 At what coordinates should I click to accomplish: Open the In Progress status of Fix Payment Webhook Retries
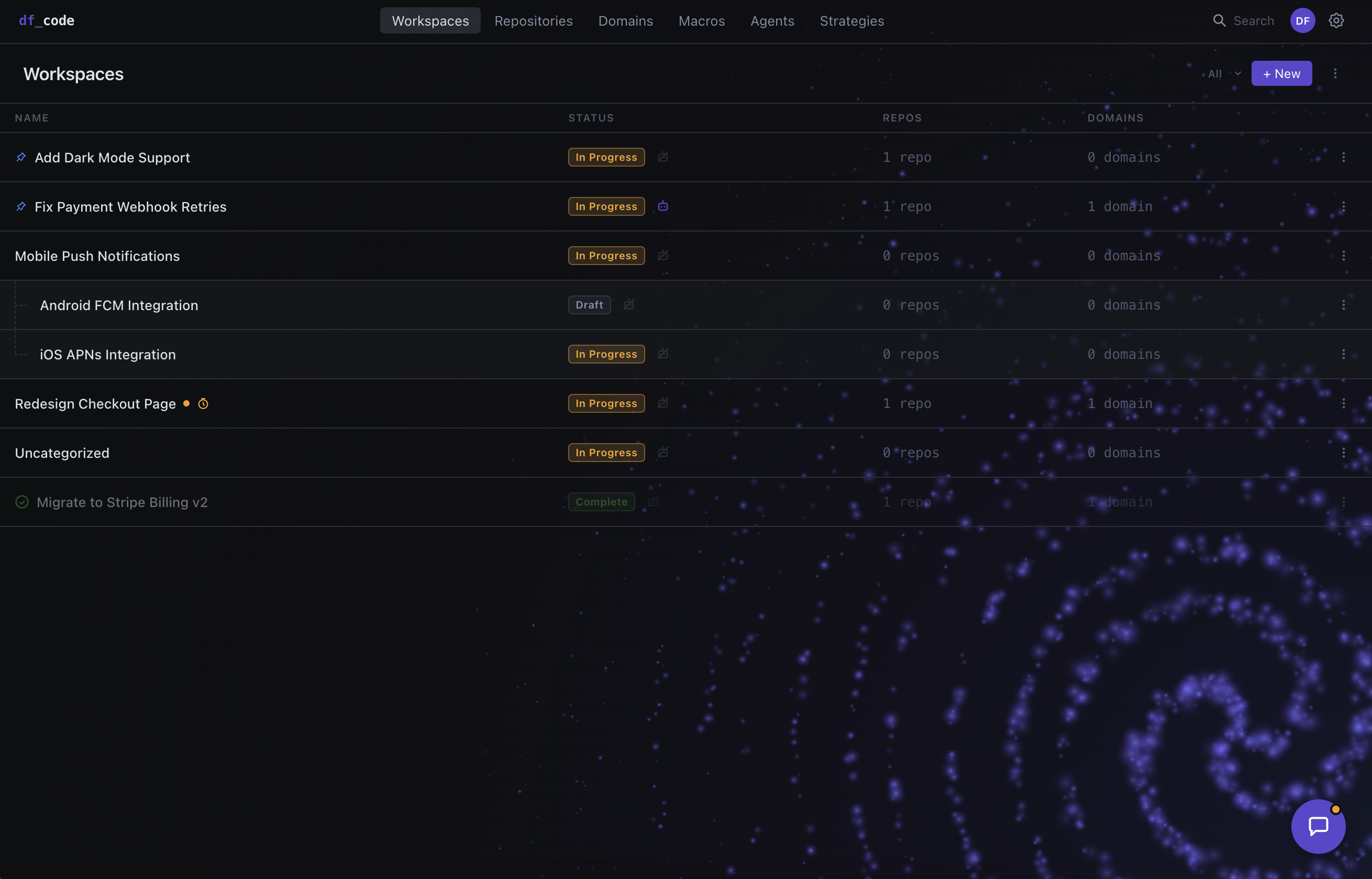[606, 206]
